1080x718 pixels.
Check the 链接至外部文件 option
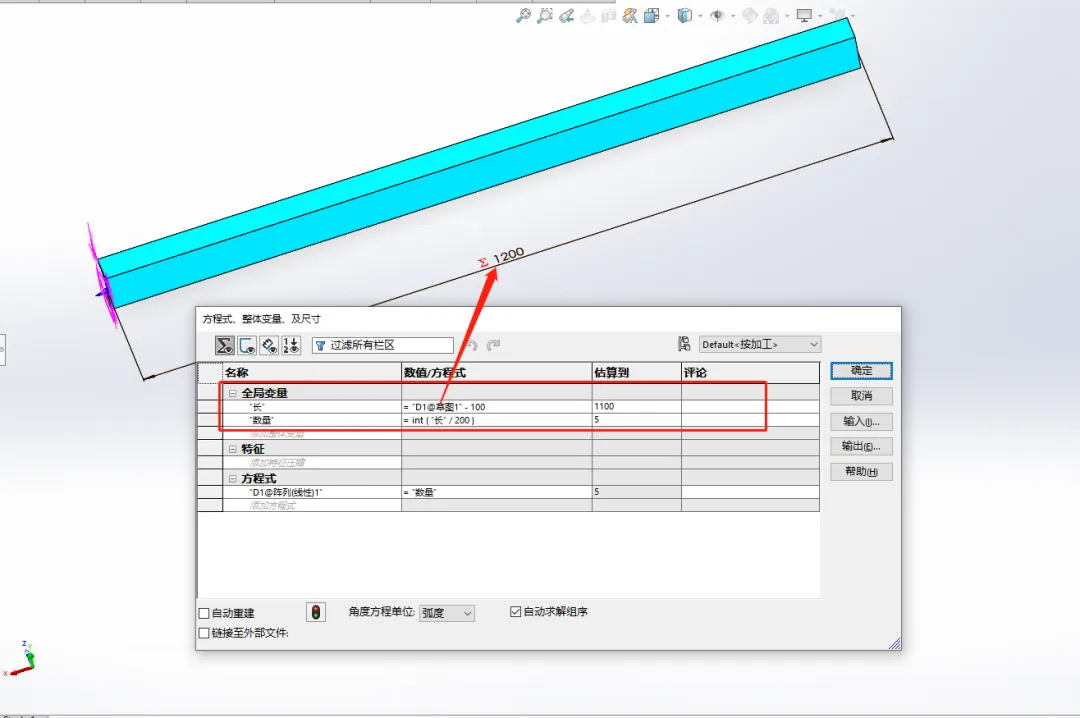click(x=204, y=633)
